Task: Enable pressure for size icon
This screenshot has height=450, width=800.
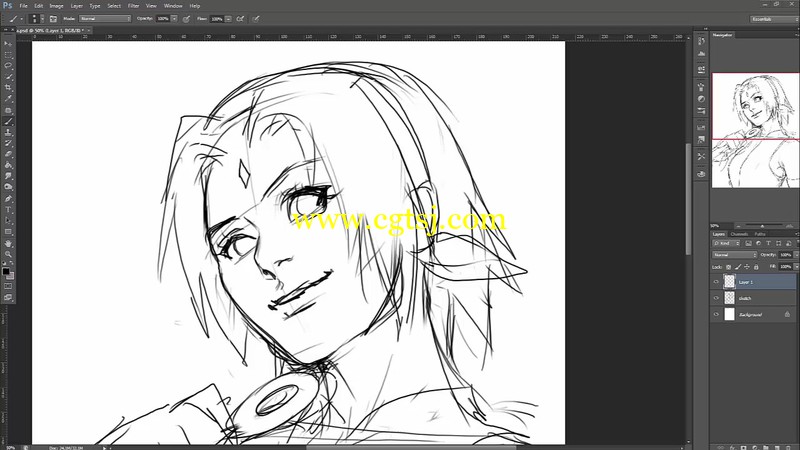Action: (x=256, y=19)
